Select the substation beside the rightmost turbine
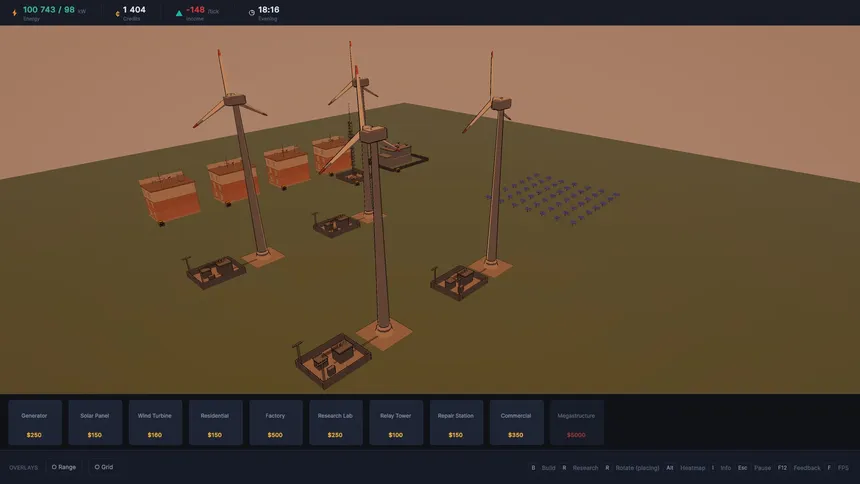The image size is (860, 484). 459,283
